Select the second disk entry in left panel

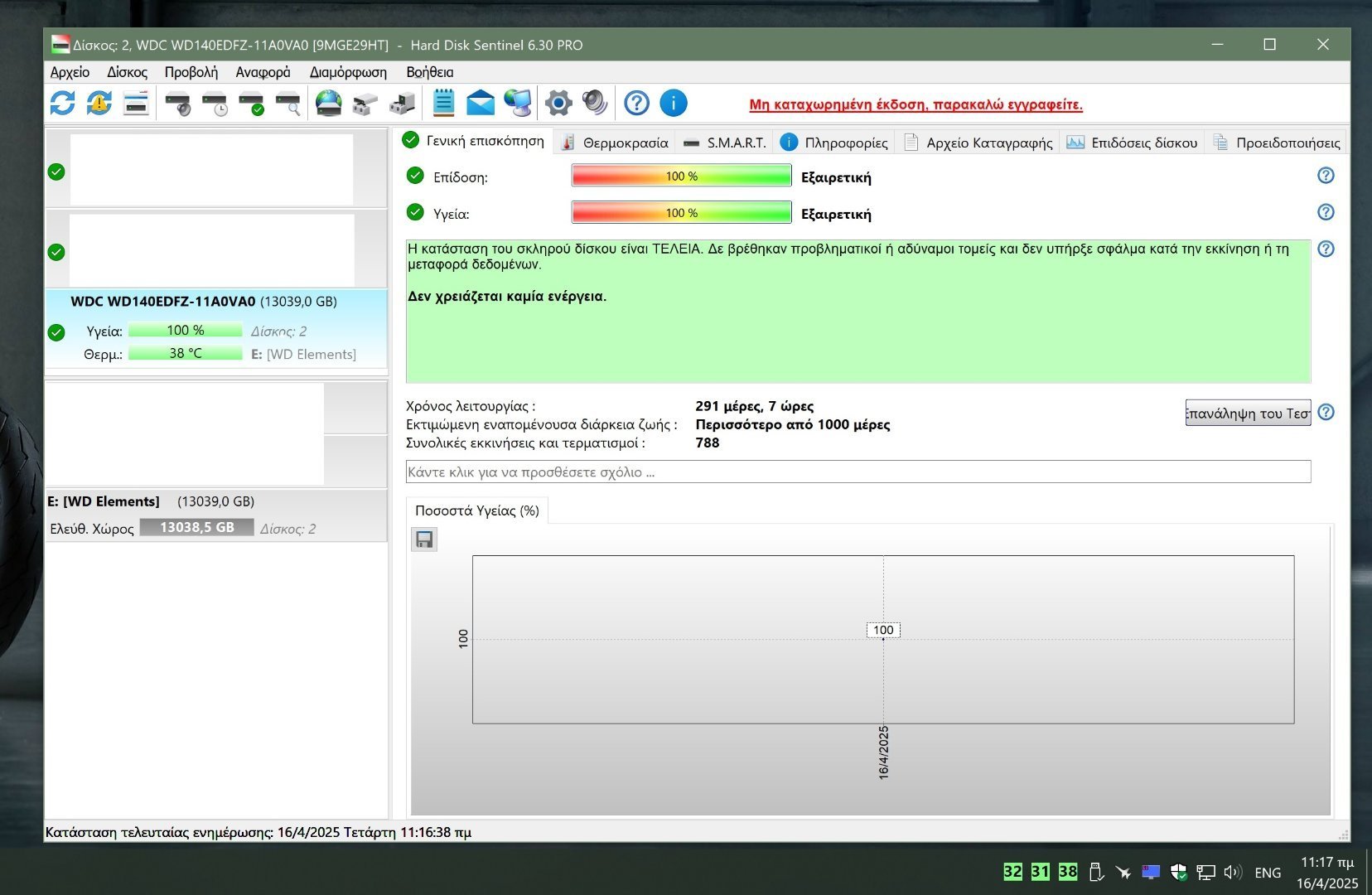(216, 249)
